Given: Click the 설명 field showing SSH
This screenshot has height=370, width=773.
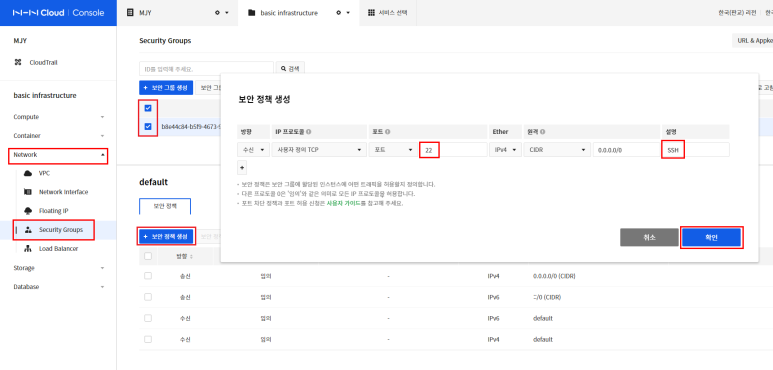Looking at the screenshot, I should point(695,150).
